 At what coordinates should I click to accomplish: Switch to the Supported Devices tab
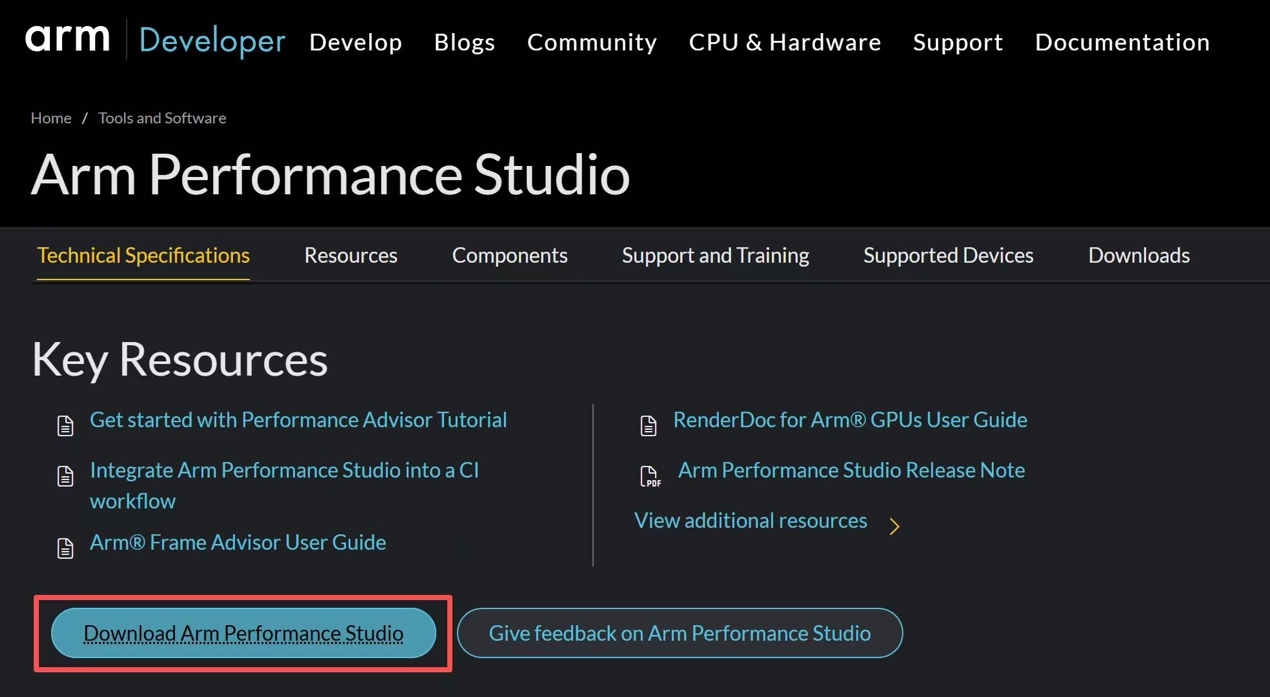948,256
